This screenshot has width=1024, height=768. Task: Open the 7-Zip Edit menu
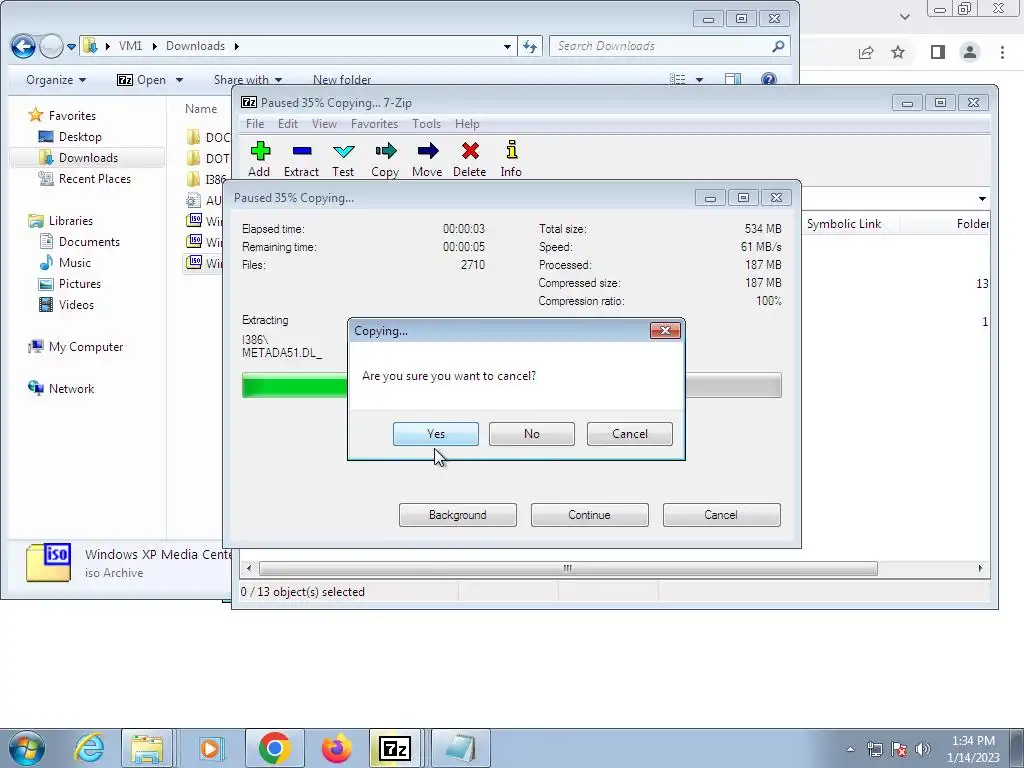(287, 123)
